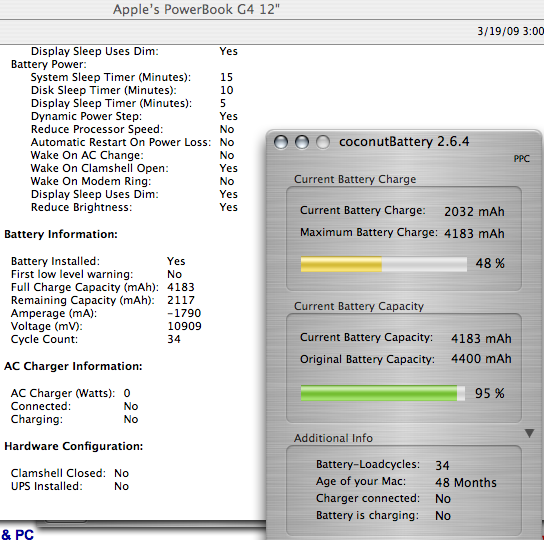Image resolution: width=544 pixels, height=540 pixels.
Task: Click the Voltage value 10909
Action: click(x=184, y=326)
